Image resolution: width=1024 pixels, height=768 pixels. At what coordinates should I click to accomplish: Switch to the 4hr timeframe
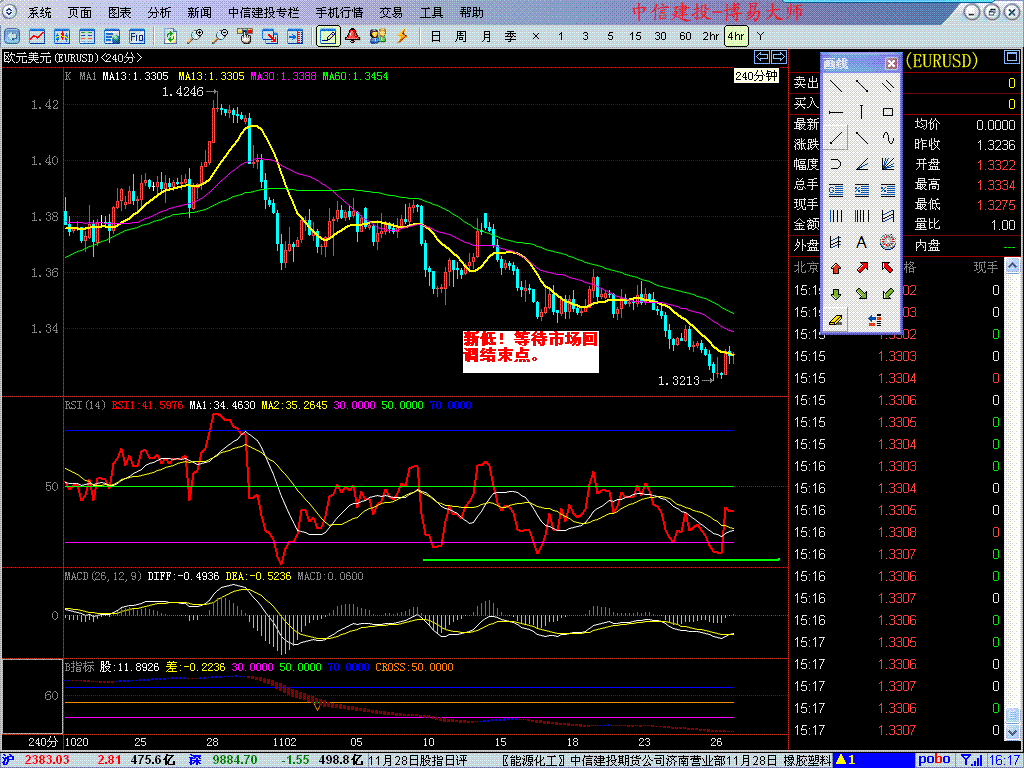pyautogui.click(x=736, y=36)
